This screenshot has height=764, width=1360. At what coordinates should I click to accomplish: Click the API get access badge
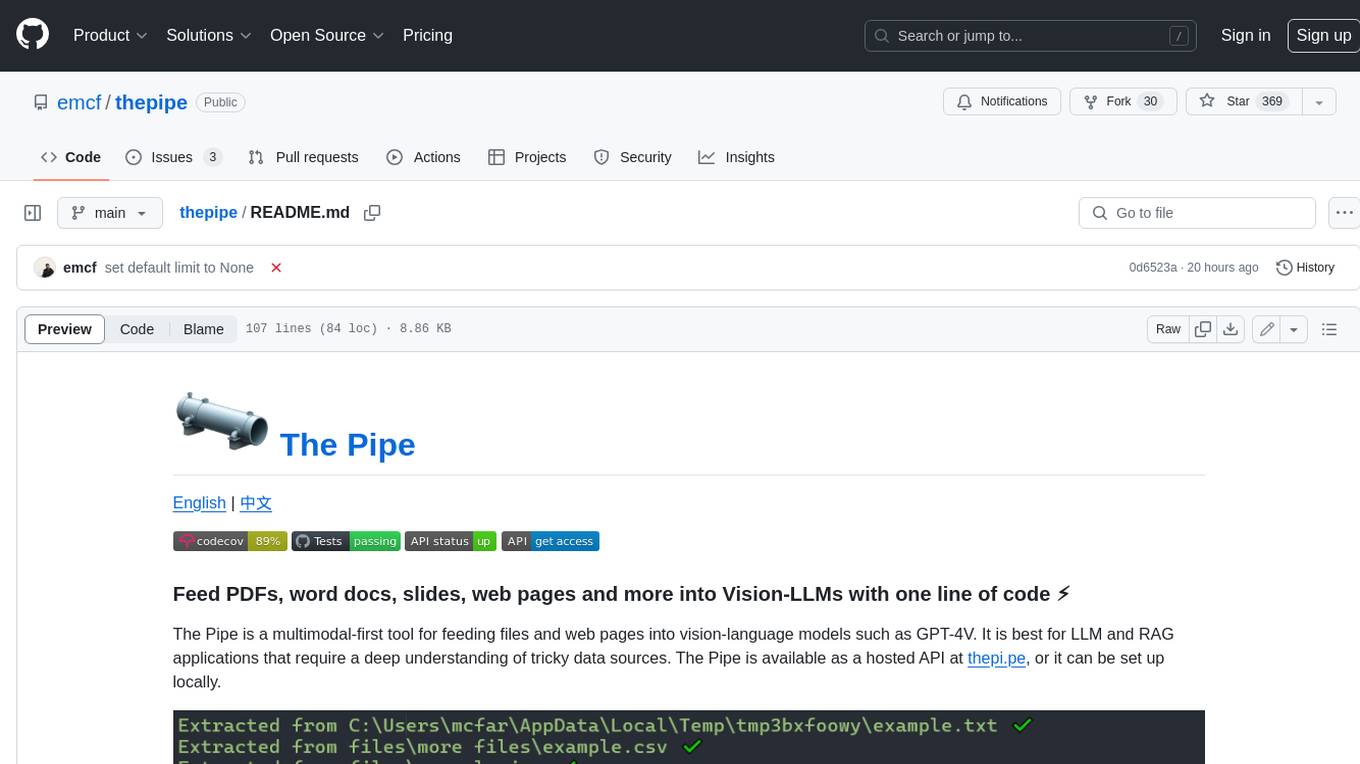coord(550,541)
